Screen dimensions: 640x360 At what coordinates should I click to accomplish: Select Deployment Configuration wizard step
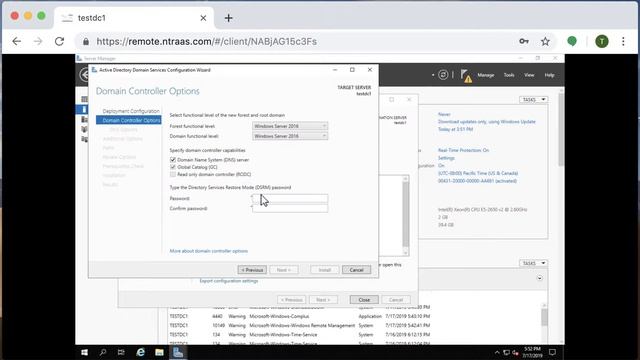(131, 111)
